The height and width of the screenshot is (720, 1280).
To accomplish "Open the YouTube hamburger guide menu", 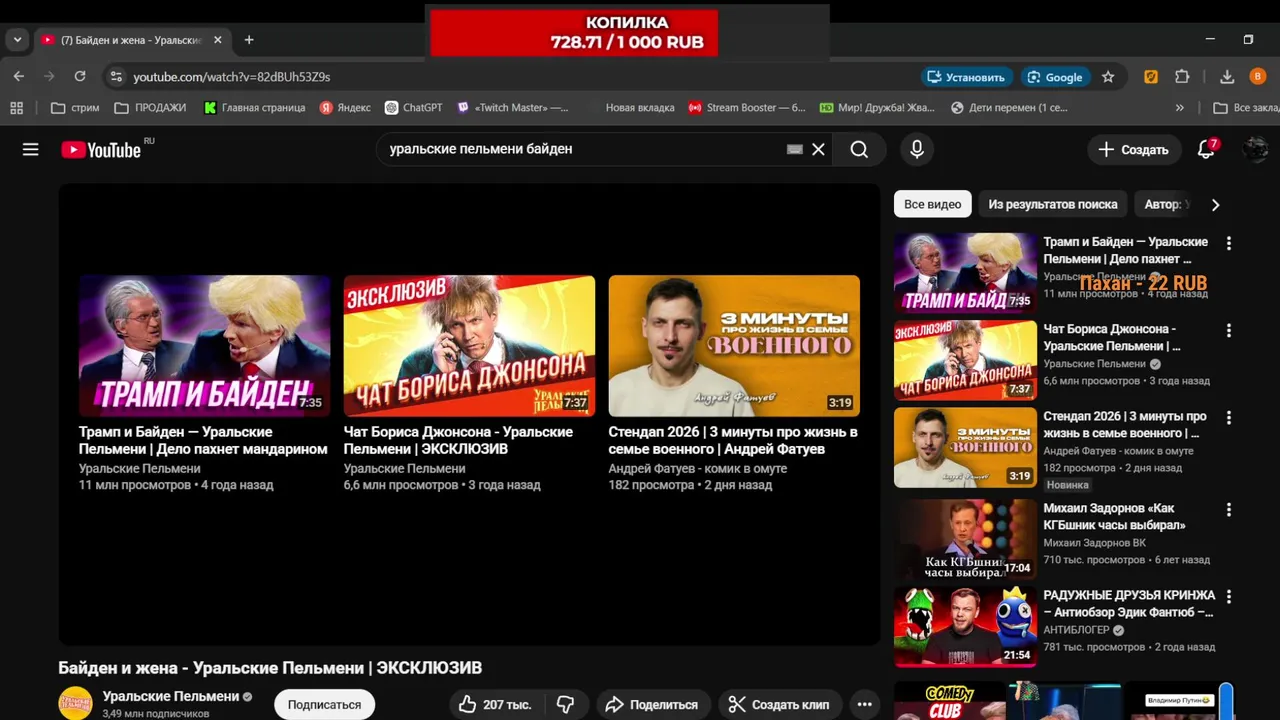I will [31, 149].
